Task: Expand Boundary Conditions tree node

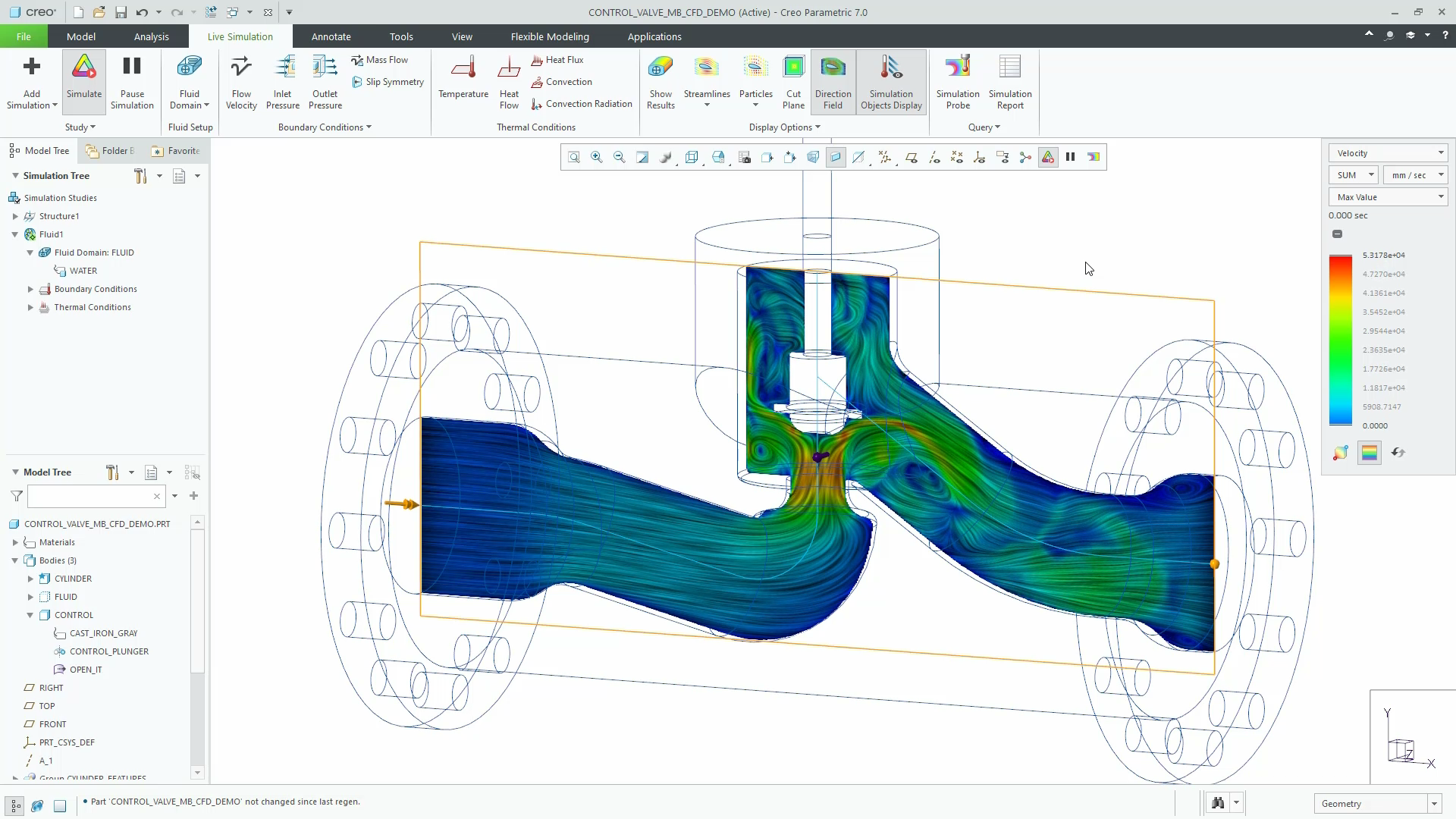Action: [x=30, y=289]
